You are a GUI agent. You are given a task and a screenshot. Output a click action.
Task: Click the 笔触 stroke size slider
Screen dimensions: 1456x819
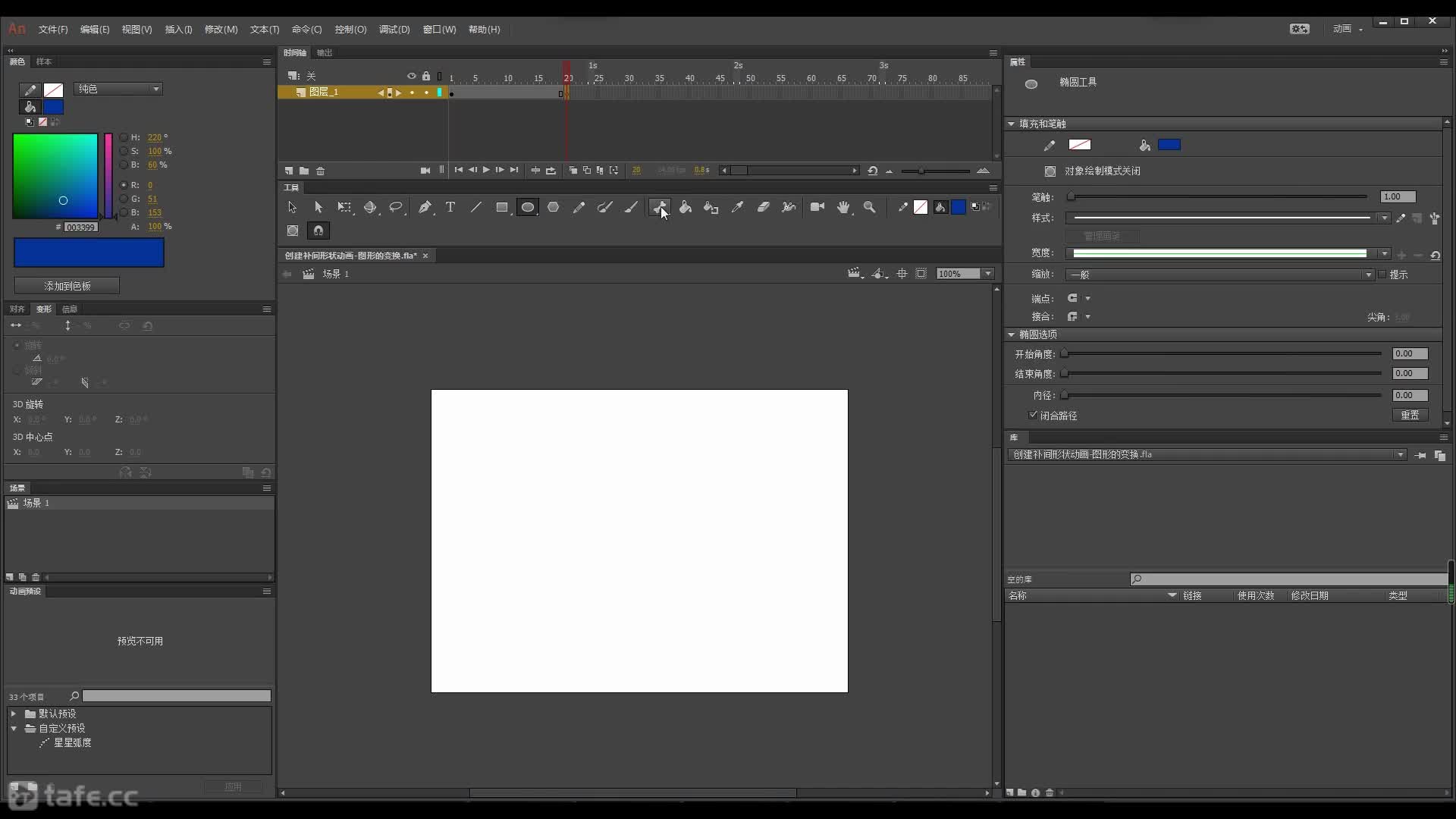[x=1219, y=197]
